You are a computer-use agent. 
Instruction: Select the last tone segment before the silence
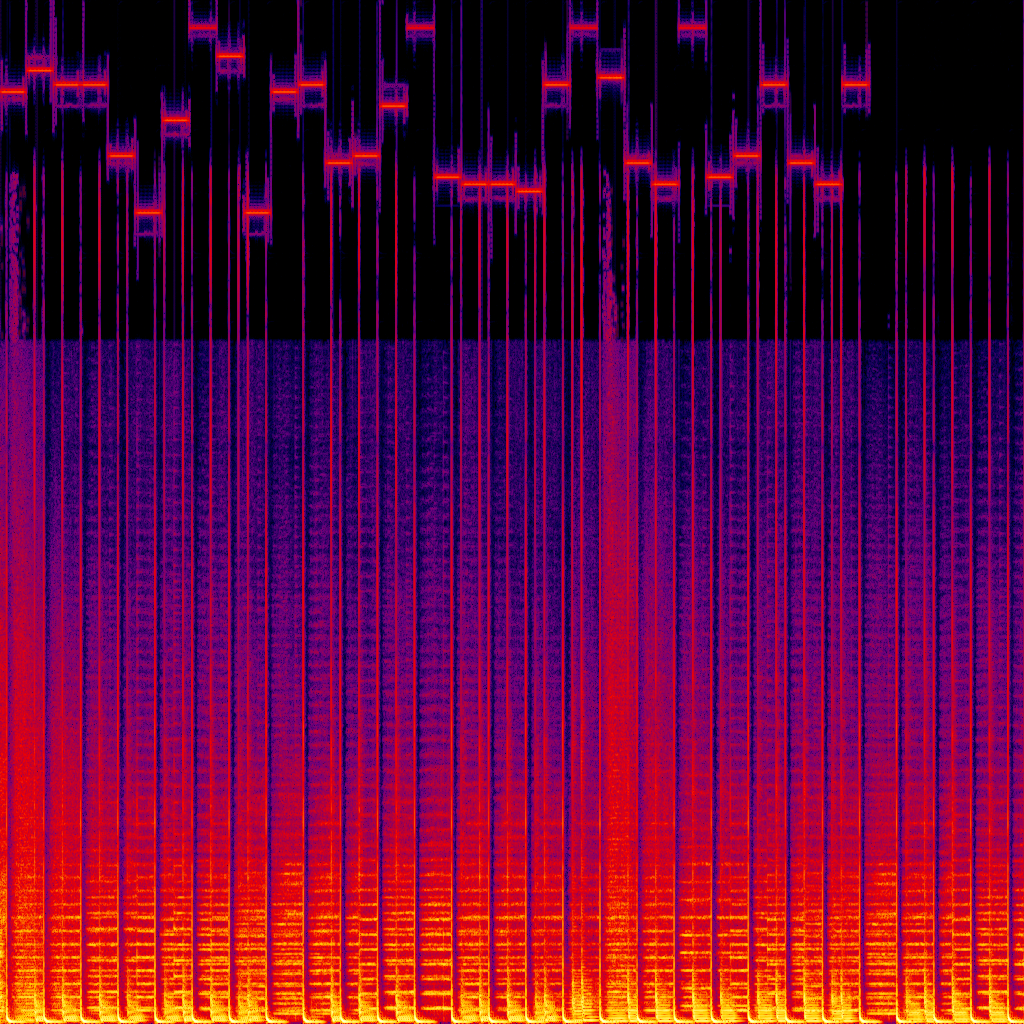point(856,84)
